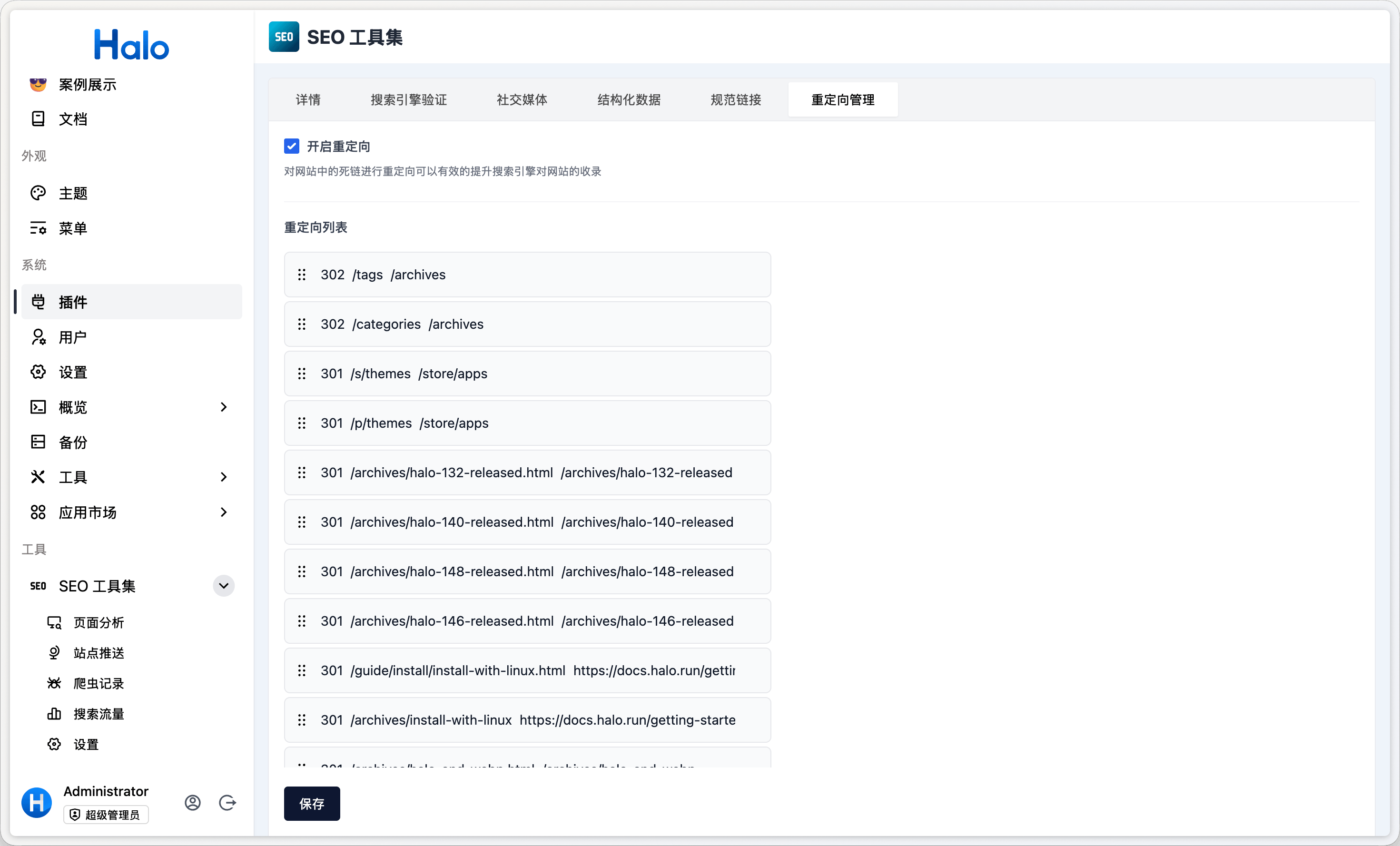Screen dimensions: 1400x846
Task: Click the logout icon beside Administrator
Action: [227, 802]
